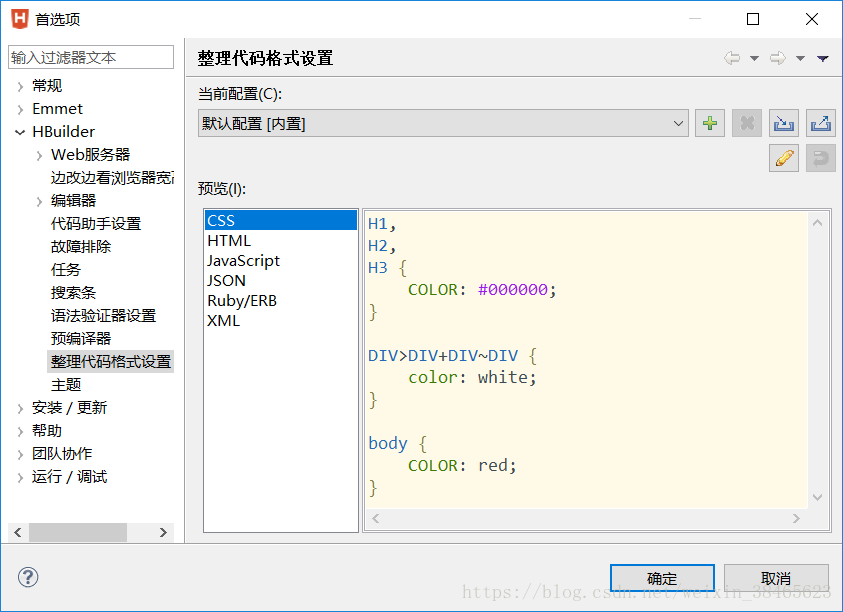
Task: Click the #000000 color value in preview
Action: tap(513, 289)
